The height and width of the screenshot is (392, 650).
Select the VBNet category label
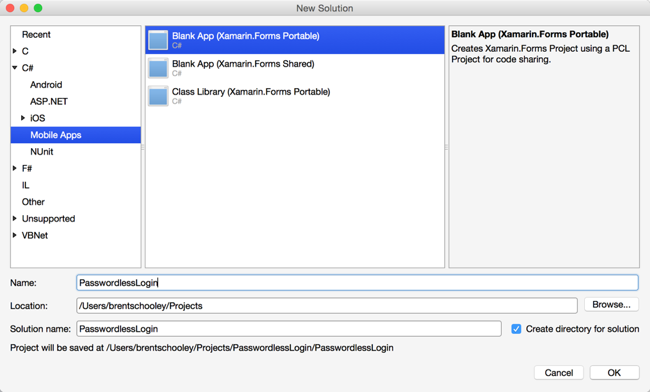coord(35,235)
